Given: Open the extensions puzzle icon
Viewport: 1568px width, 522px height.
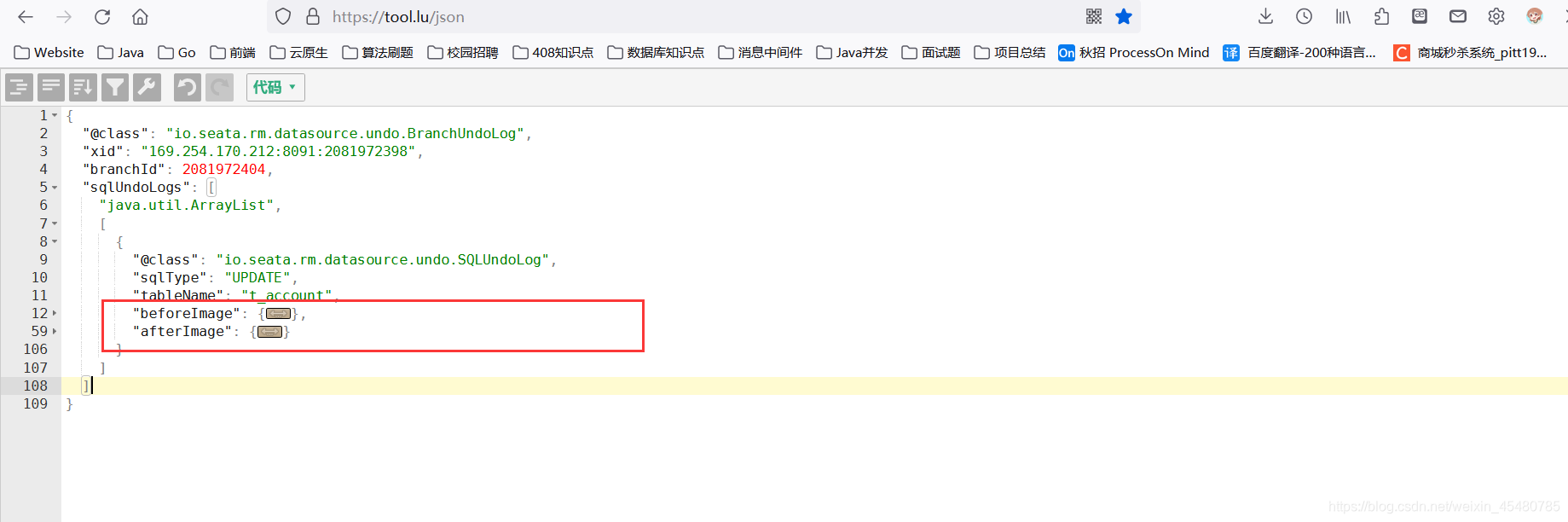Looking at the screenshot, I should tap(1381, 16).
